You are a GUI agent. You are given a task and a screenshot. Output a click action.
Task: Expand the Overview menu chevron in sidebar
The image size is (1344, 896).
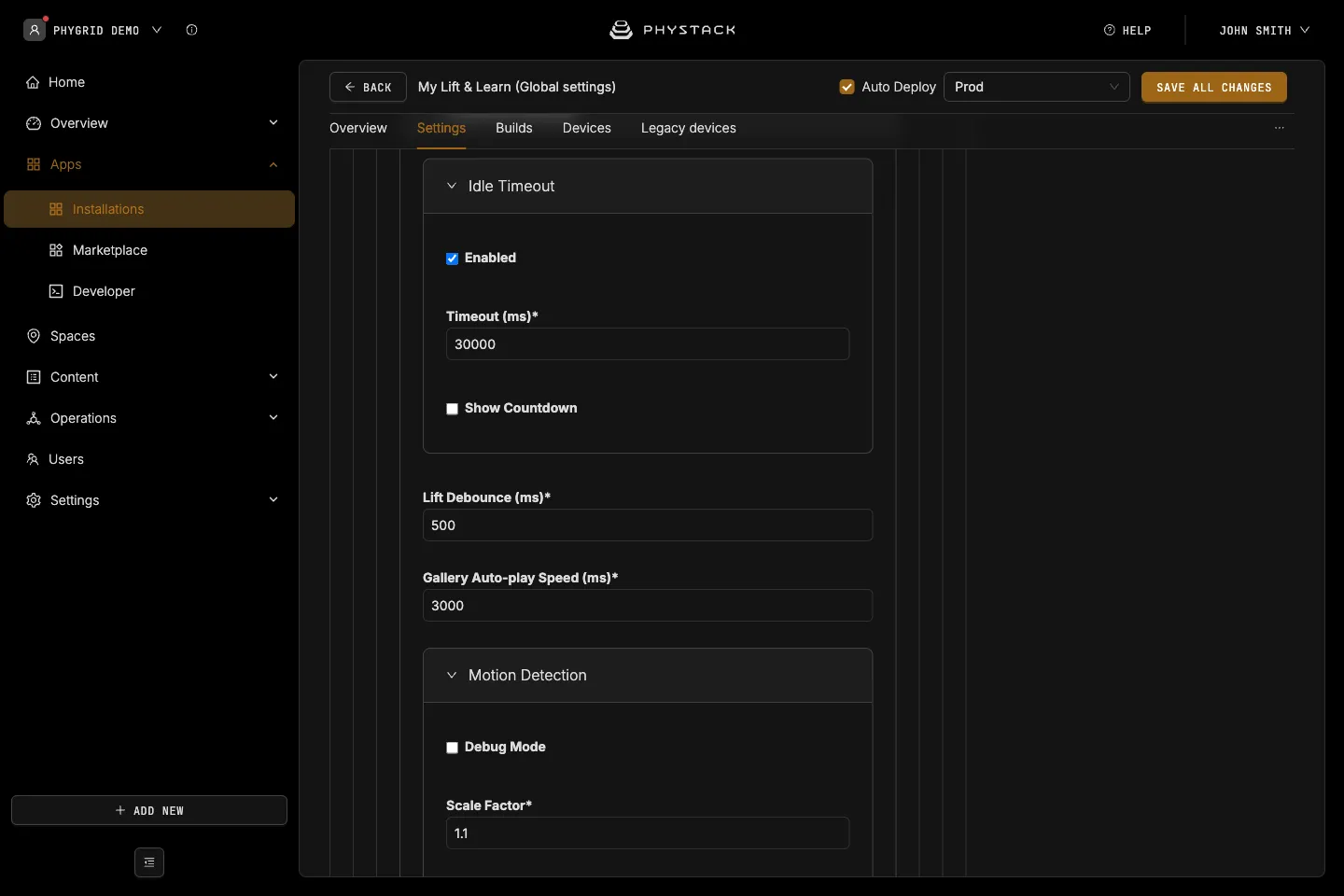[273, 123]
